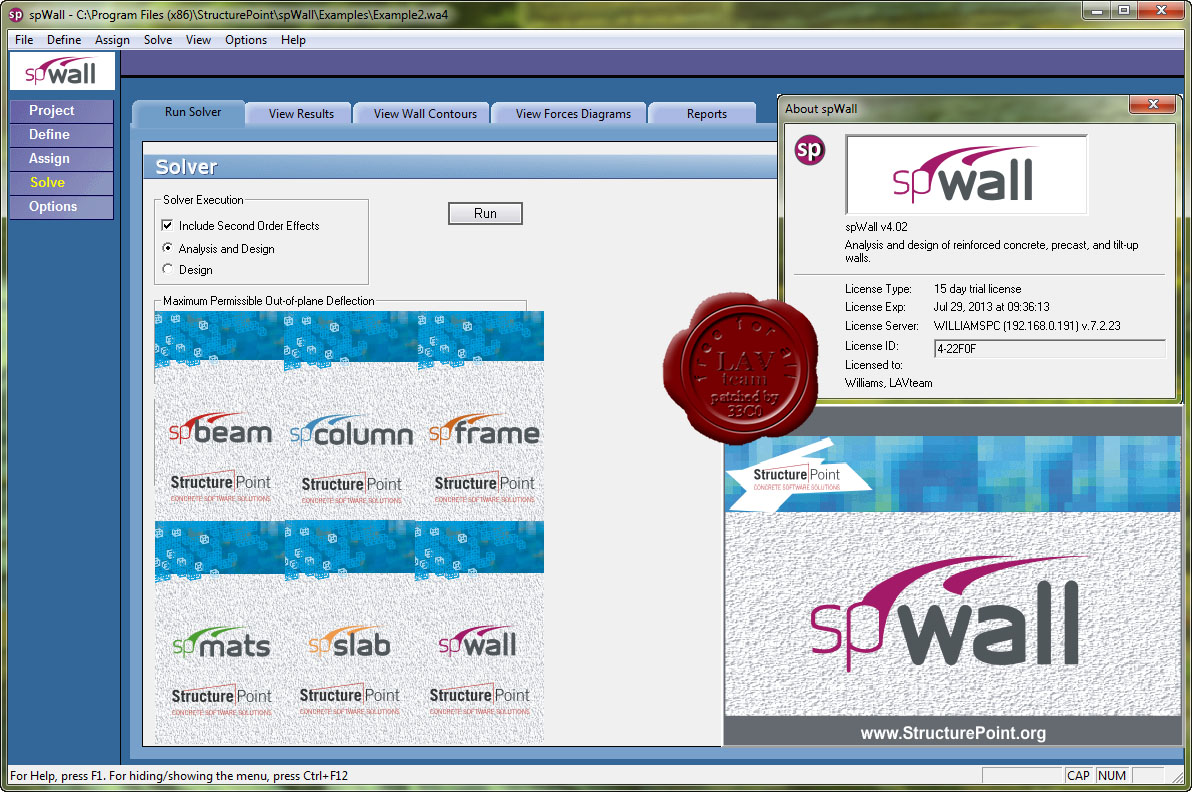Open the Solve menu
Image resolution: width=1192 pixels, height=792 pixels.
(158, 40)
